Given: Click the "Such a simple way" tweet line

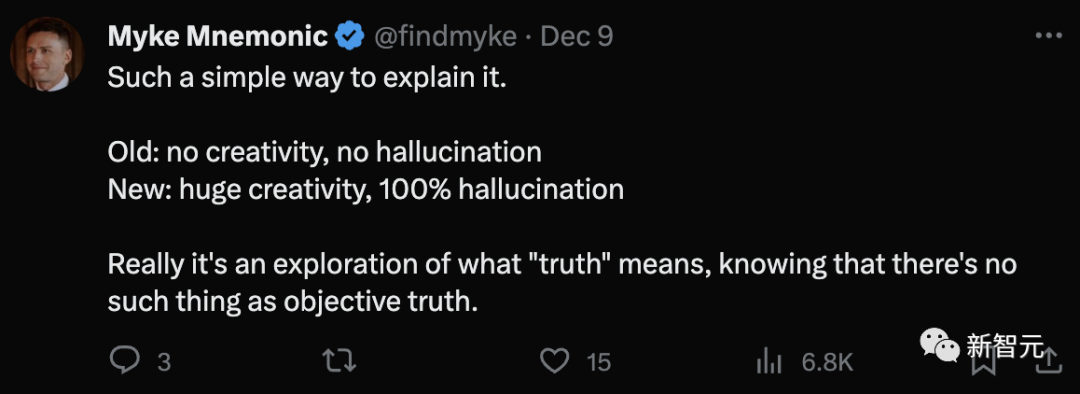Looking at the screenshot, I should point(307,79).
